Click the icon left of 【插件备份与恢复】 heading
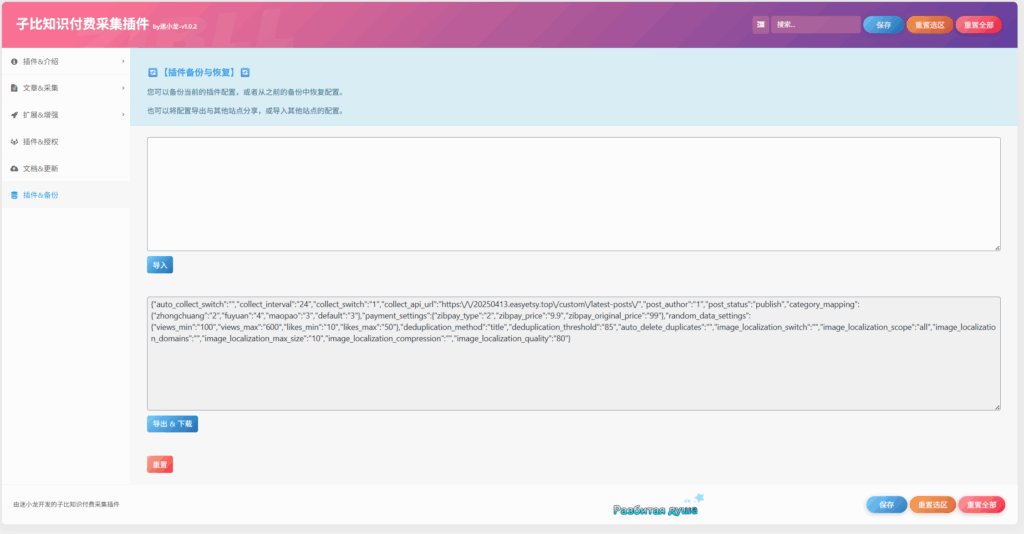This screenshot has height=534, width=1024. [152, 72]
